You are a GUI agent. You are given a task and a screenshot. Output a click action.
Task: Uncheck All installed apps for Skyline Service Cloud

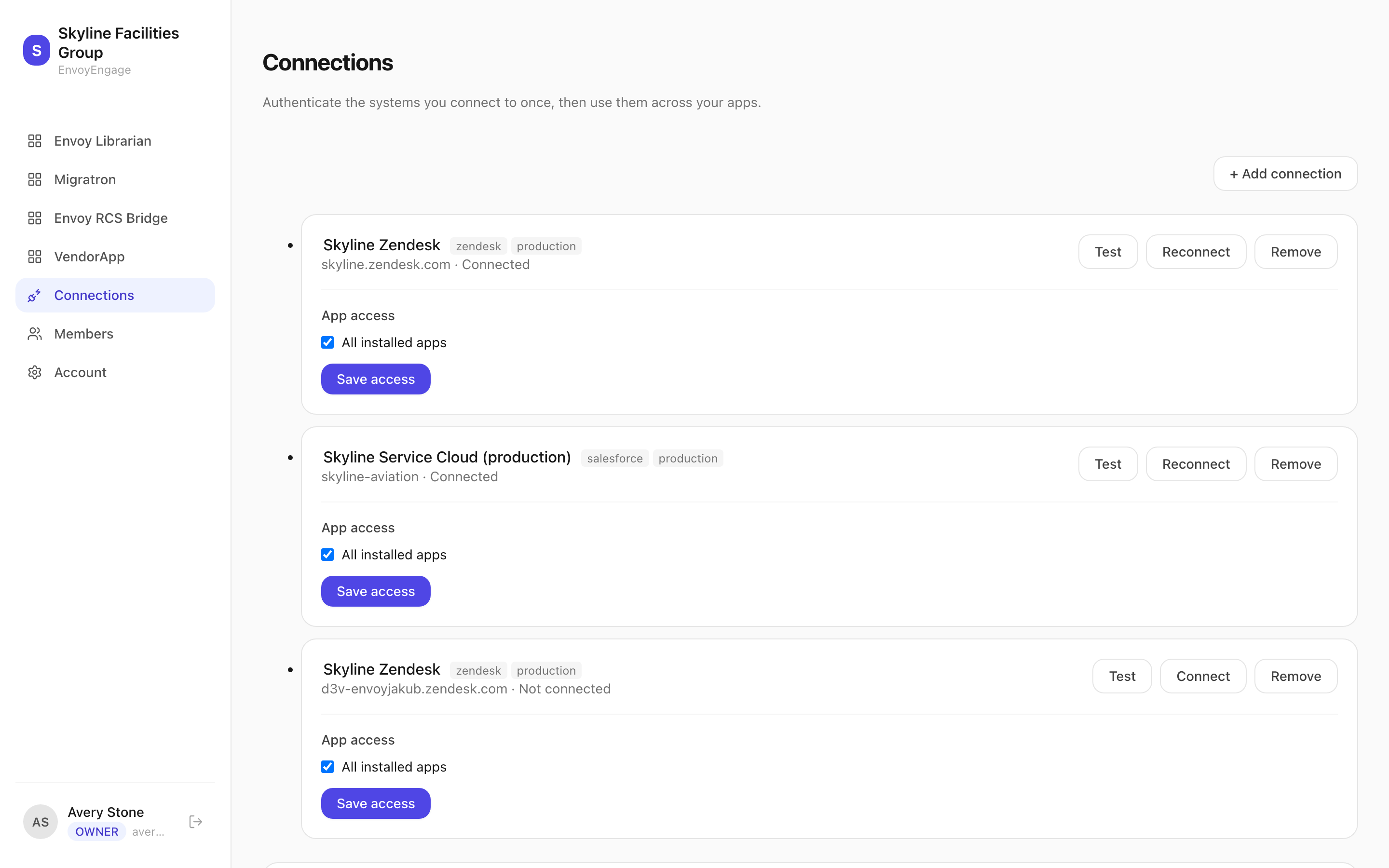pos(327,555)
